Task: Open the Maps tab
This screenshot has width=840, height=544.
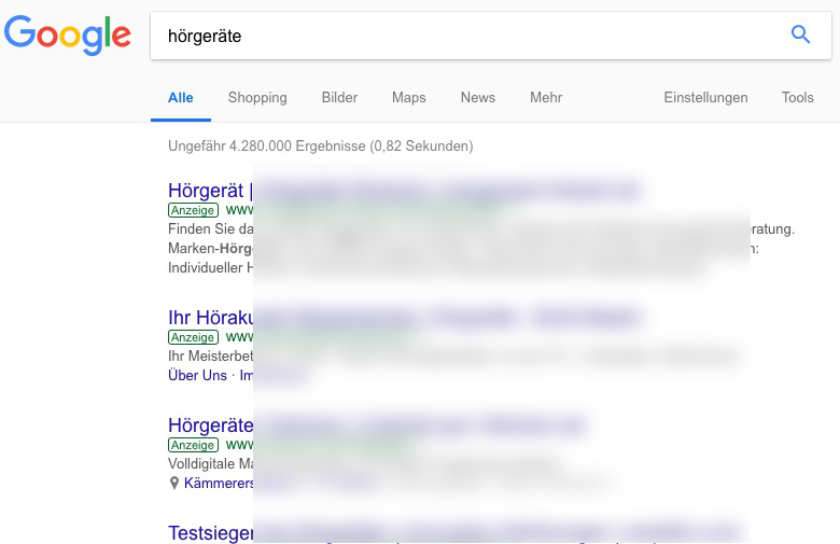Action: click(409, 98)
